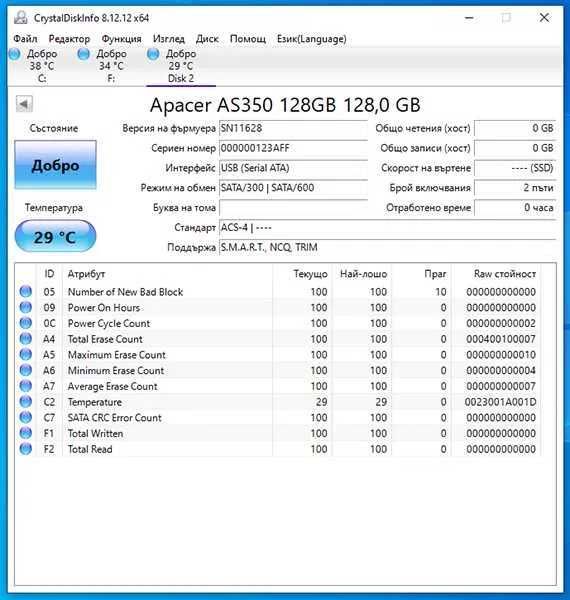Click the standard field ACS-4

click(388, 228)
